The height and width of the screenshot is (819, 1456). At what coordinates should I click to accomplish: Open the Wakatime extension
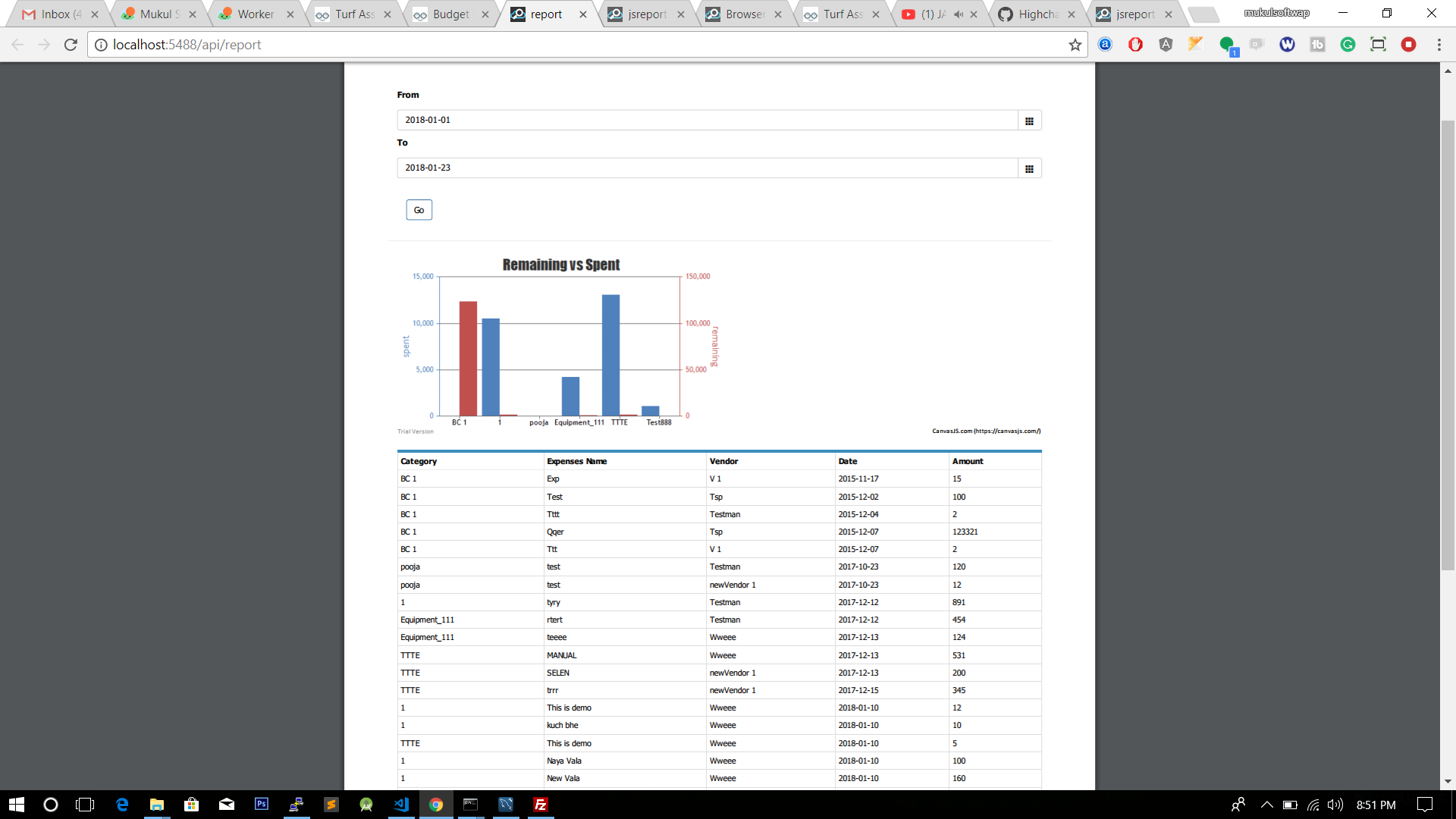1287,45
